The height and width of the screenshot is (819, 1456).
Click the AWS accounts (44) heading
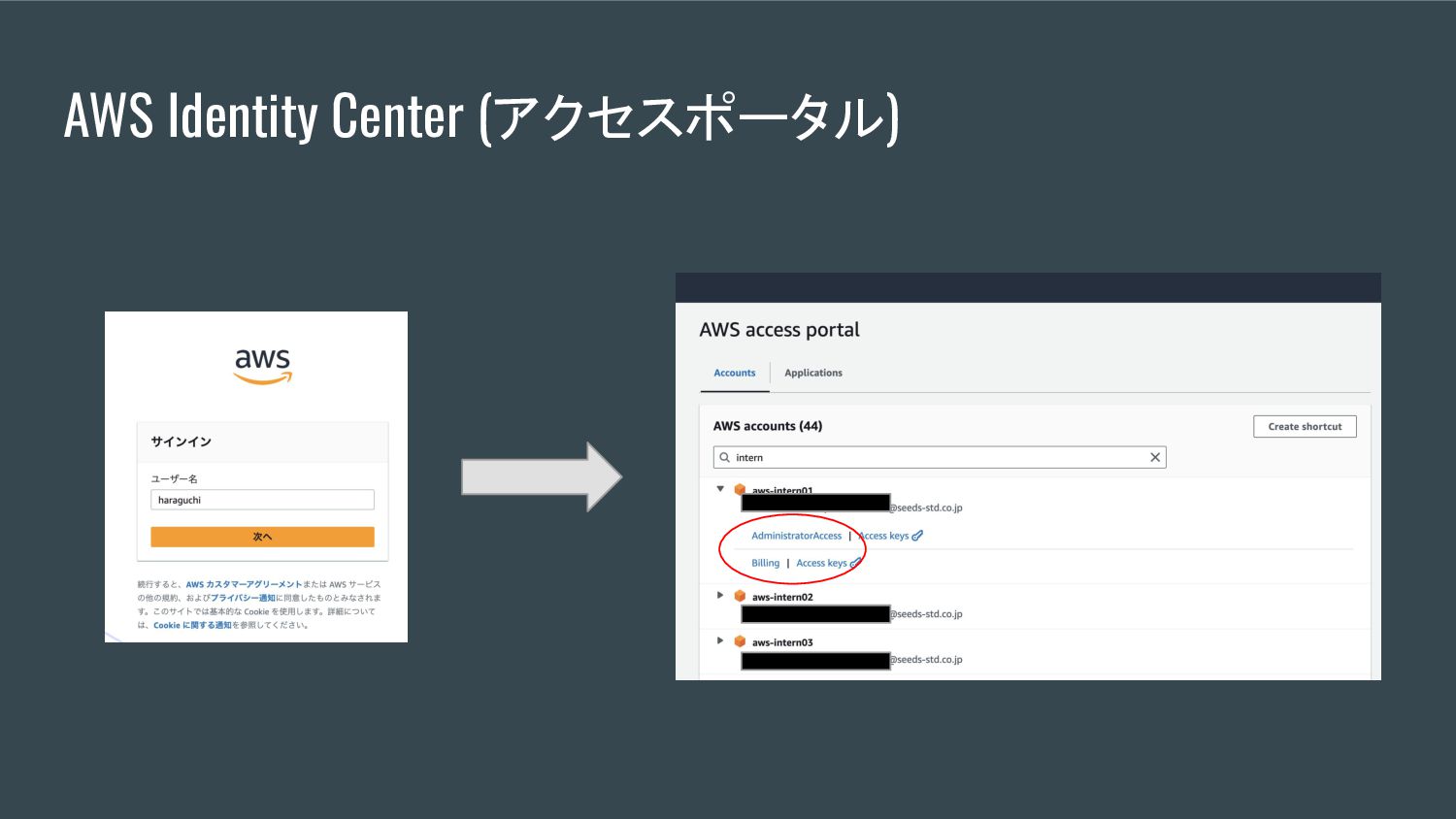pos(768,426)
